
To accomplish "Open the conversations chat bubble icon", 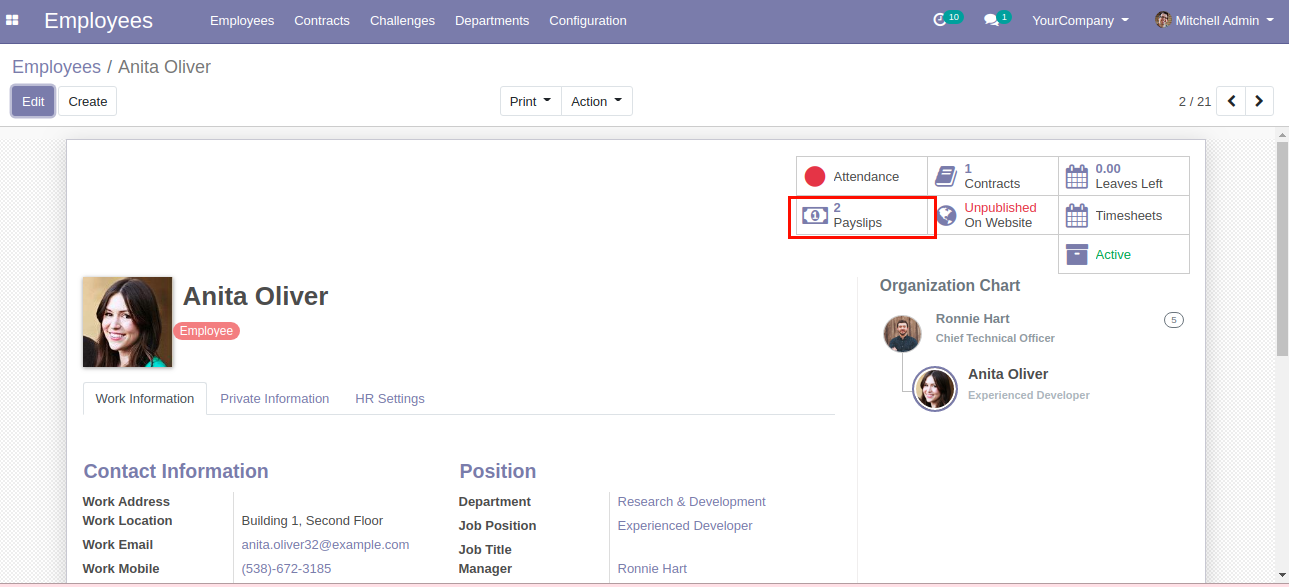I will tap(991, 20).
